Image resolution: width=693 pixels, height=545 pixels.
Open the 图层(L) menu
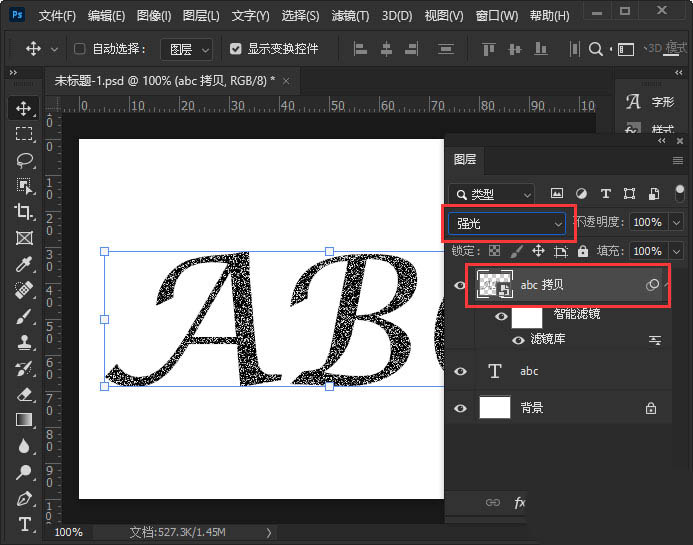(201, 16)
